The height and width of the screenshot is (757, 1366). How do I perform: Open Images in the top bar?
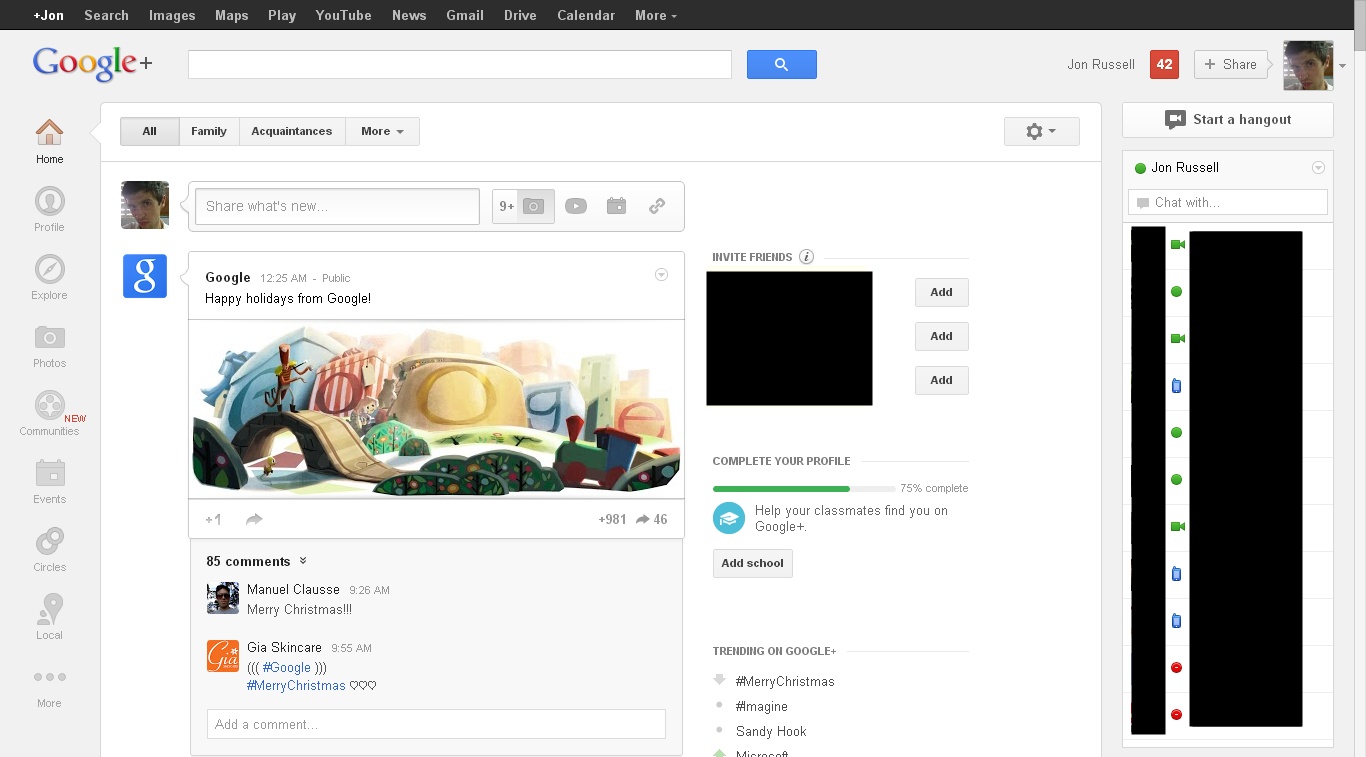[172, 15]
